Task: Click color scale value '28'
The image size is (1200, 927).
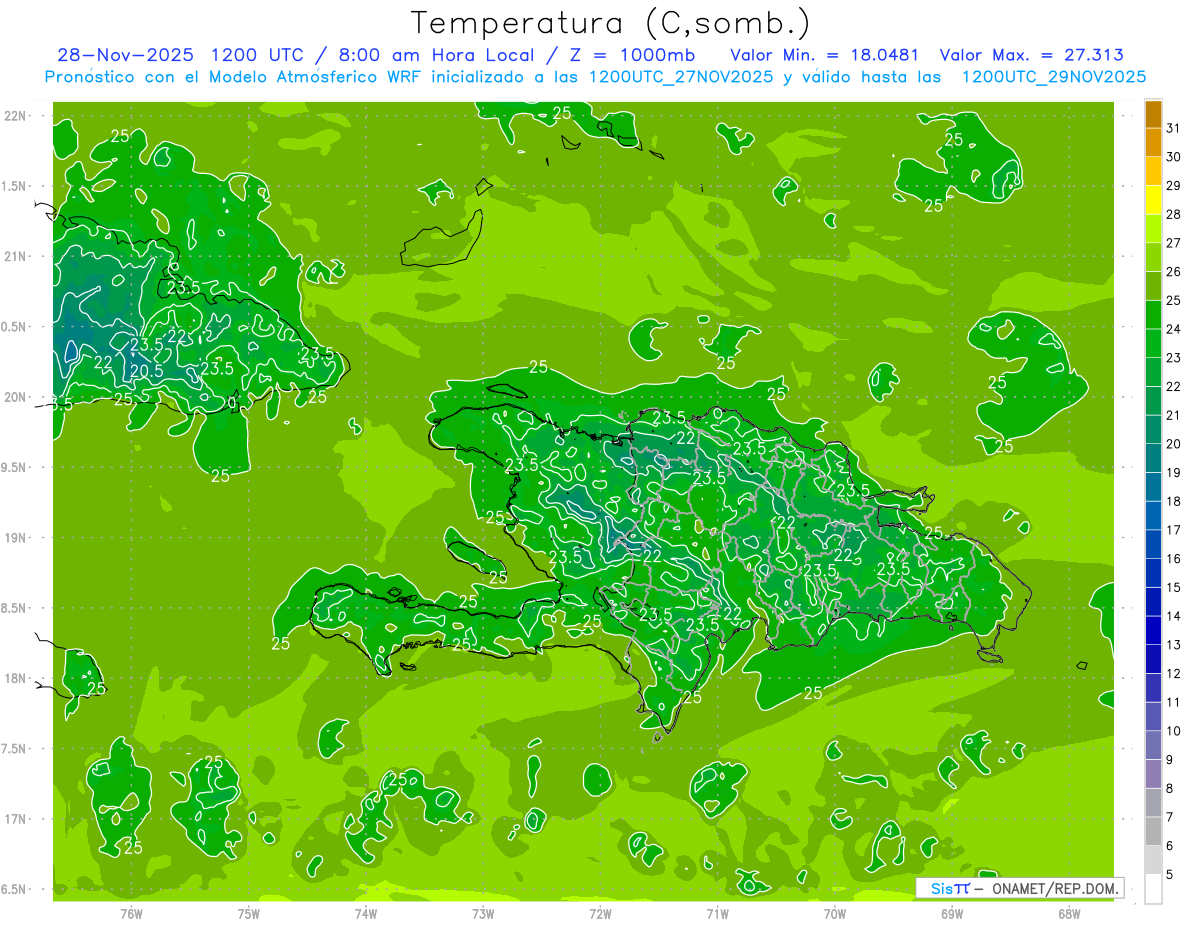Action: point(1174,214)
